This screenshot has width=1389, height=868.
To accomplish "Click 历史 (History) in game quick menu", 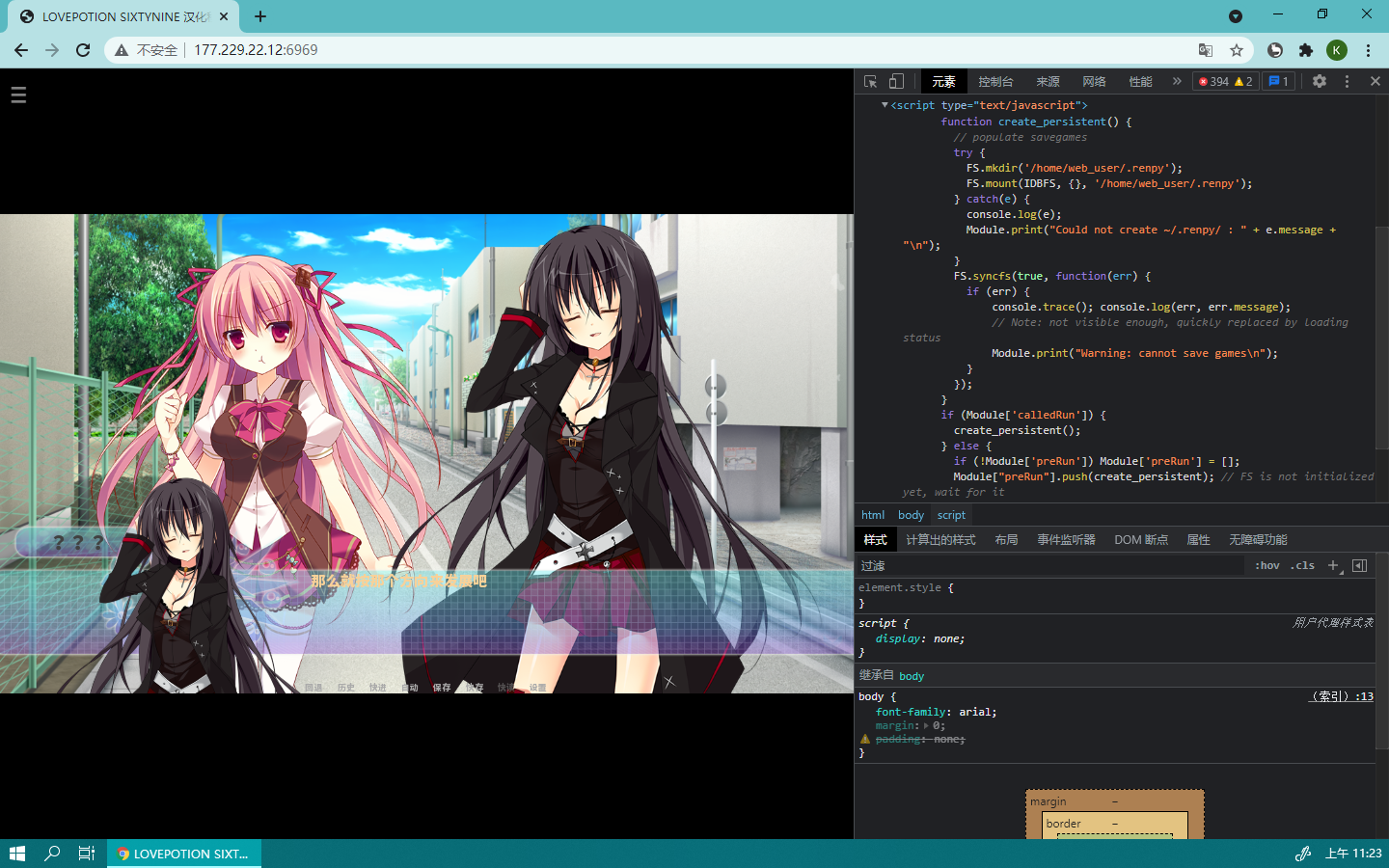I will pyautogui.click(x=346, y=688).
